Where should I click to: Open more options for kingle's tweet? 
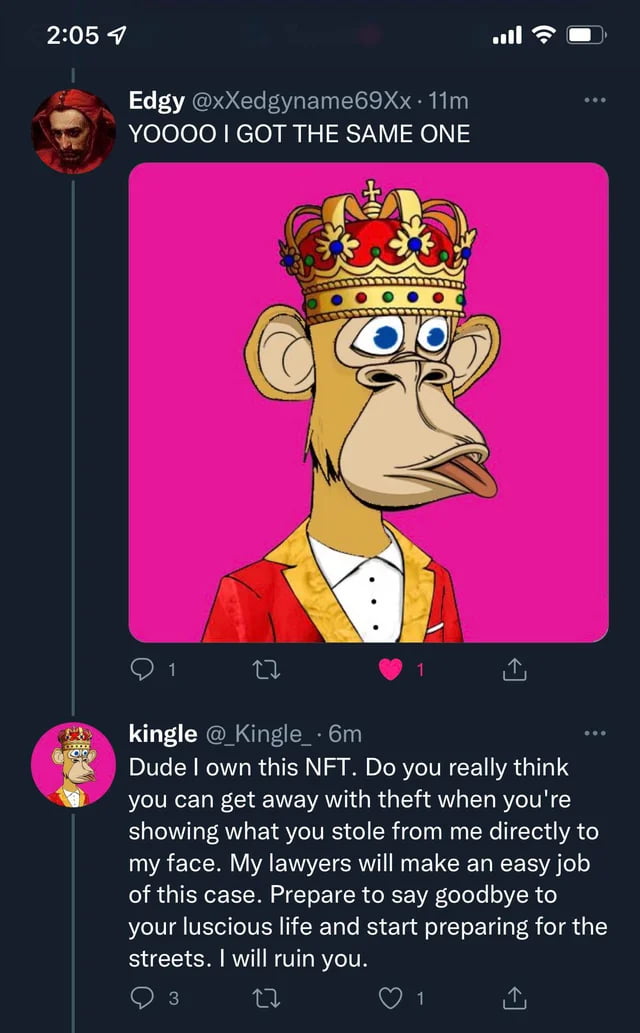click(594, 734)
